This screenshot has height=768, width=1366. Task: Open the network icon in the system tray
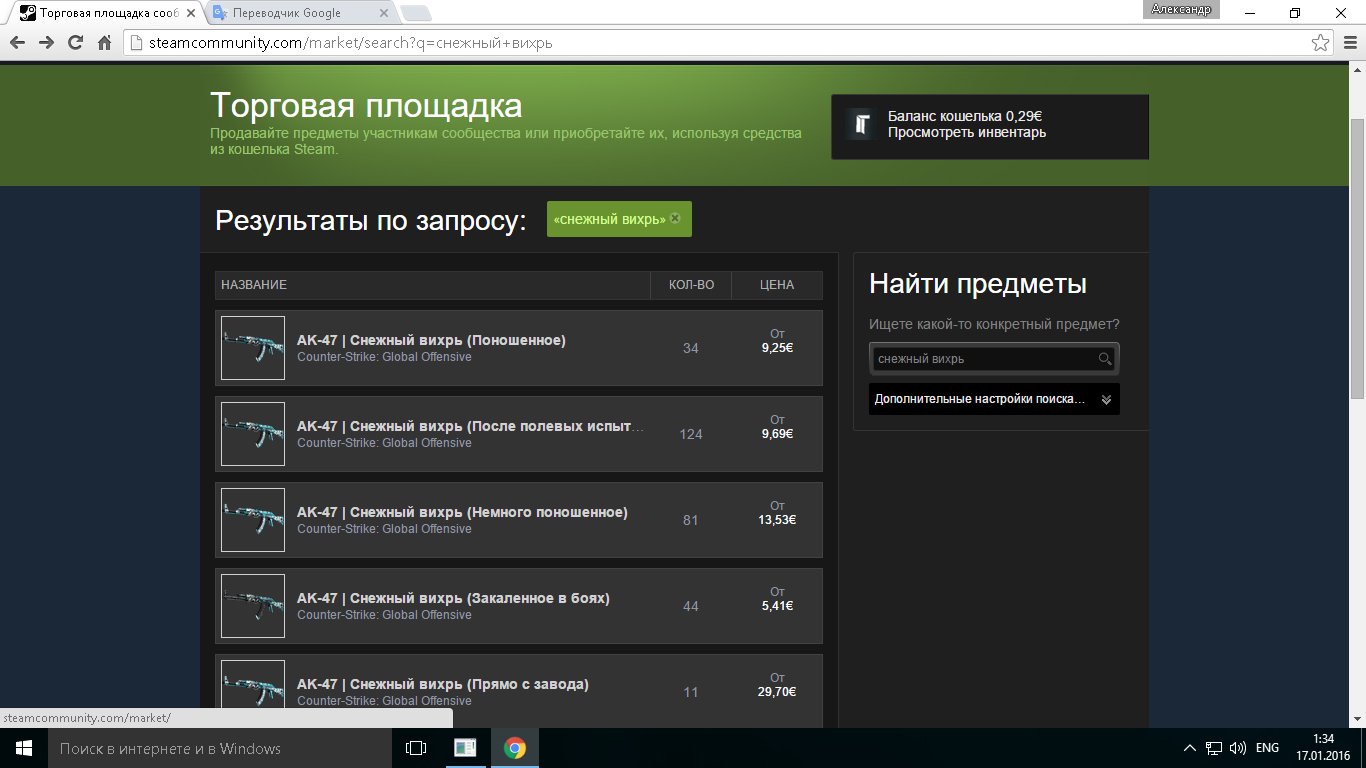tap(1214, 748)
